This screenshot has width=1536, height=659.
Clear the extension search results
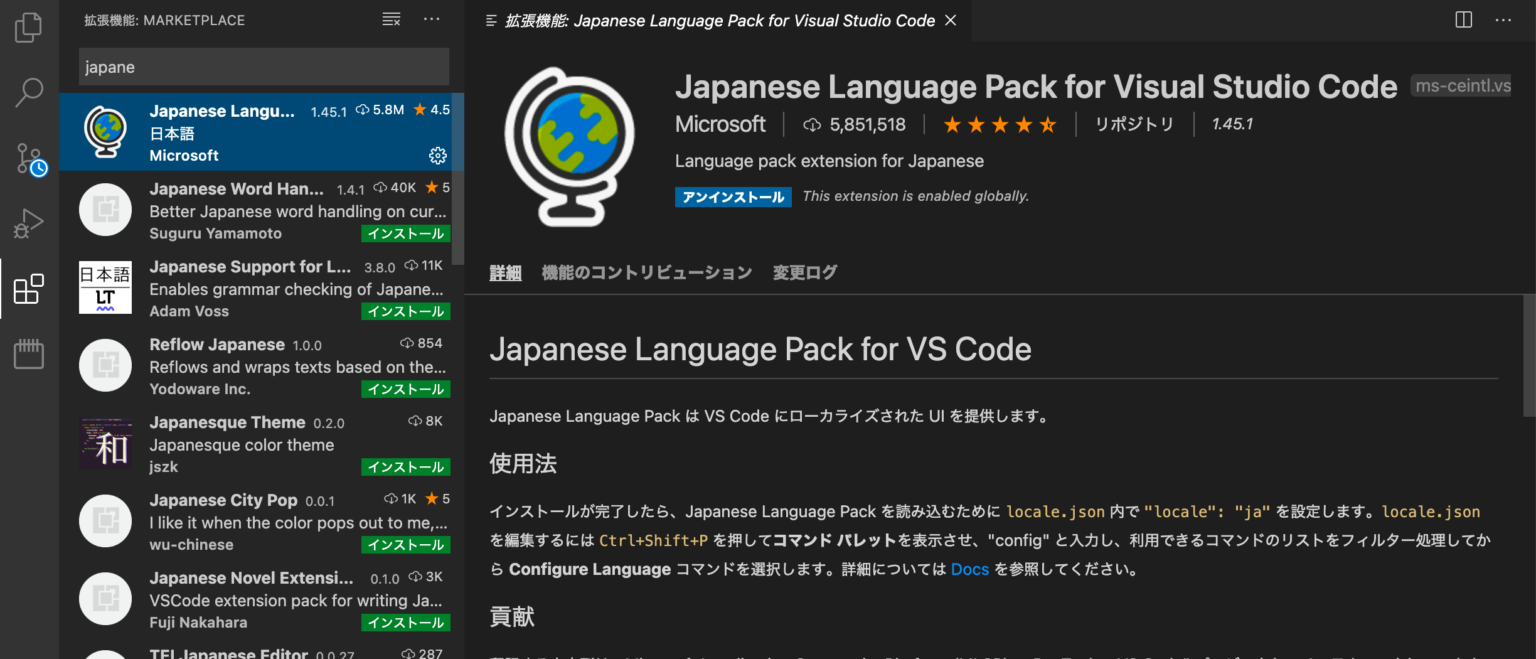pyautogui.click(x=391, y=19)
